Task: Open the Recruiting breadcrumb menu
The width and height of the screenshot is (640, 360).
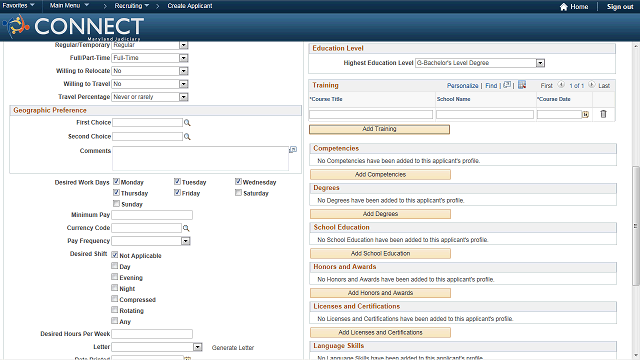Action: tap(131, 6)
